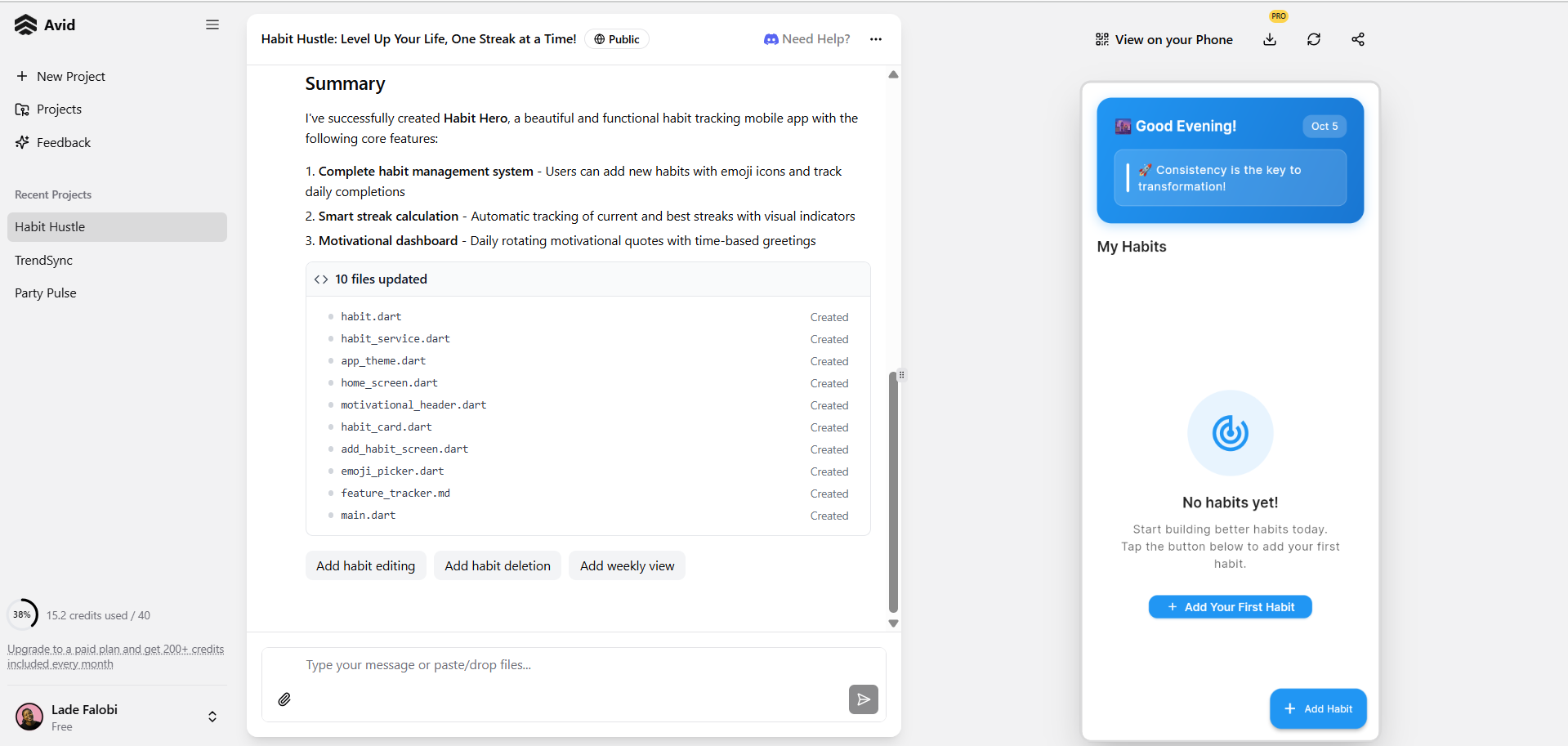This screenshot has height=746, width=1568.
Task: Open the three-dot more options menu
Action: point(876,39)
